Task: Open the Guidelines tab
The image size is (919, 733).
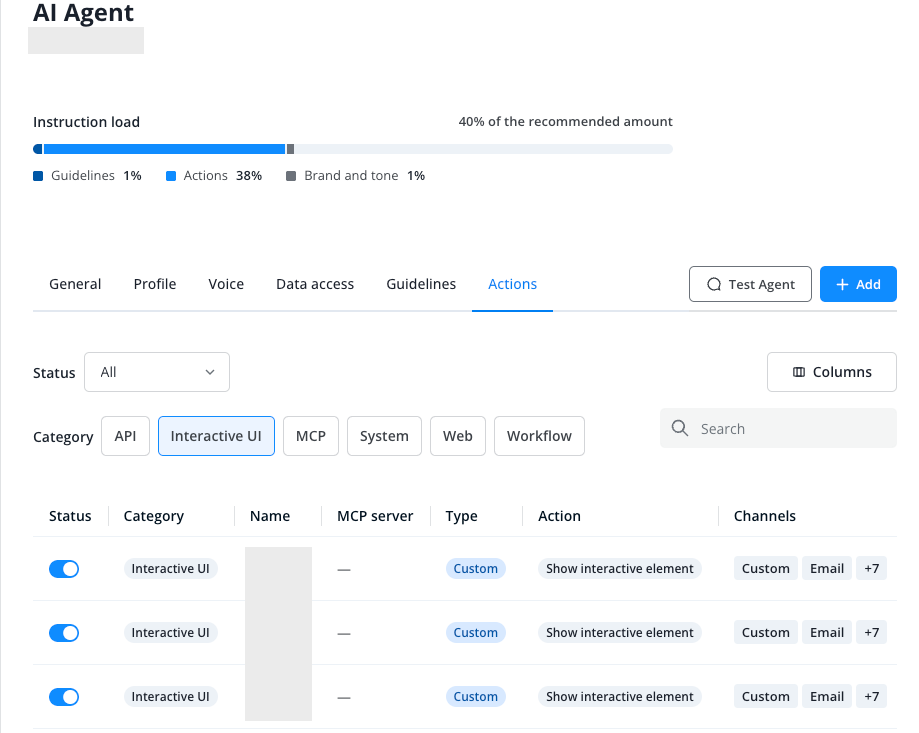Action: (x=421, y=284)
